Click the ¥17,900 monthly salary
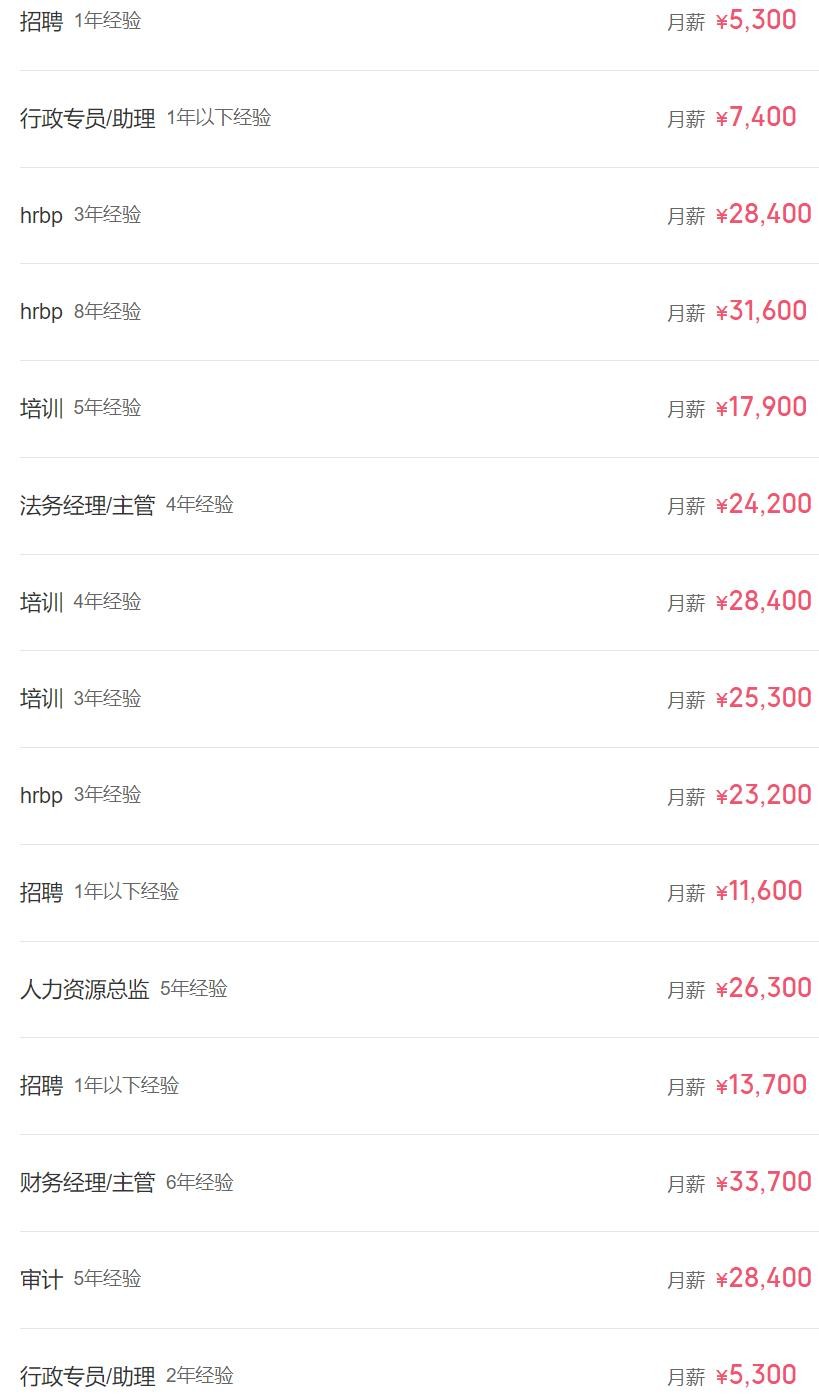Image resolution: width=819 pixels, height=1399 pixels. click(x=761, y=408)
